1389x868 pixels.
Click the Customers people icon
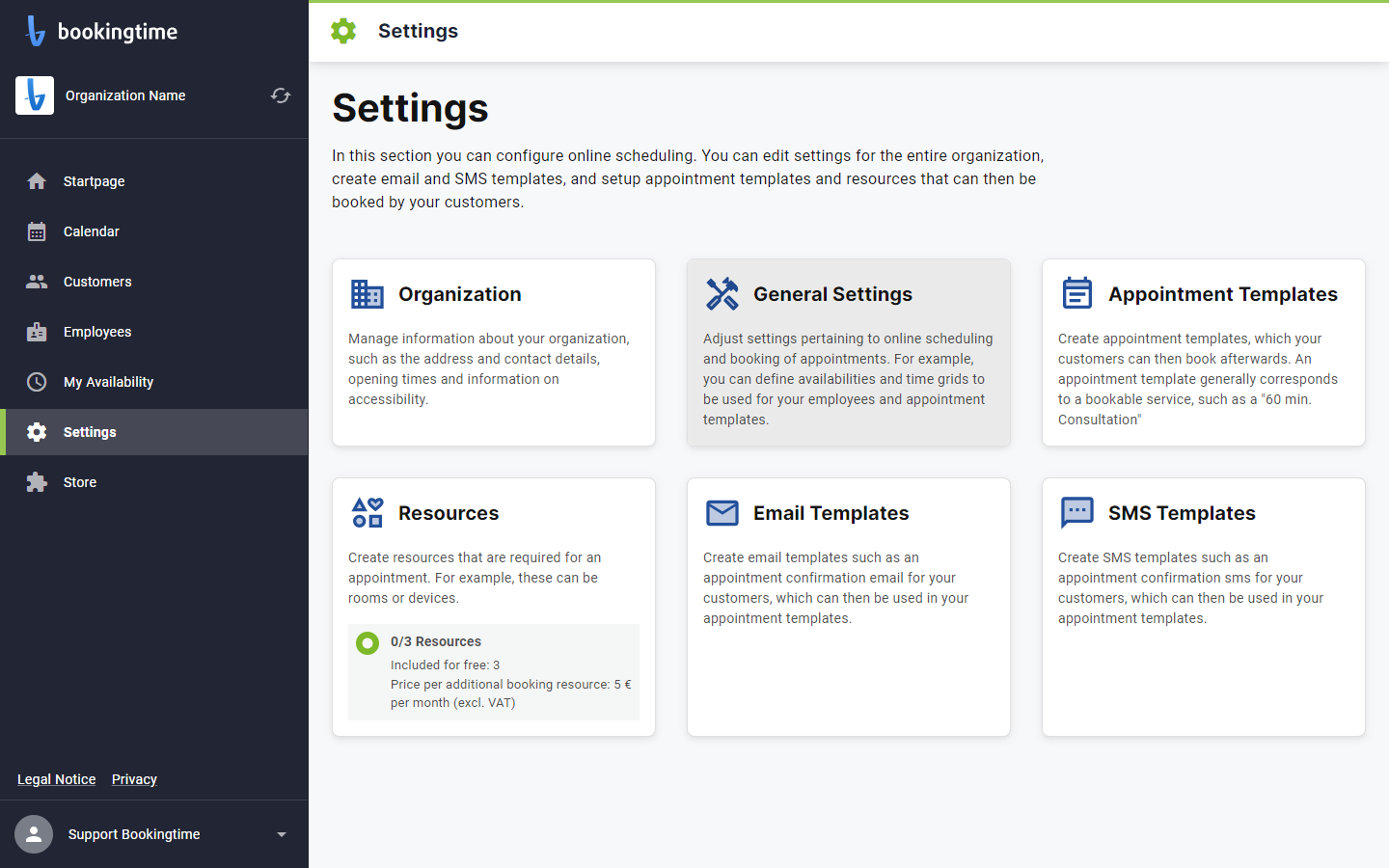(x=37, y=282)
